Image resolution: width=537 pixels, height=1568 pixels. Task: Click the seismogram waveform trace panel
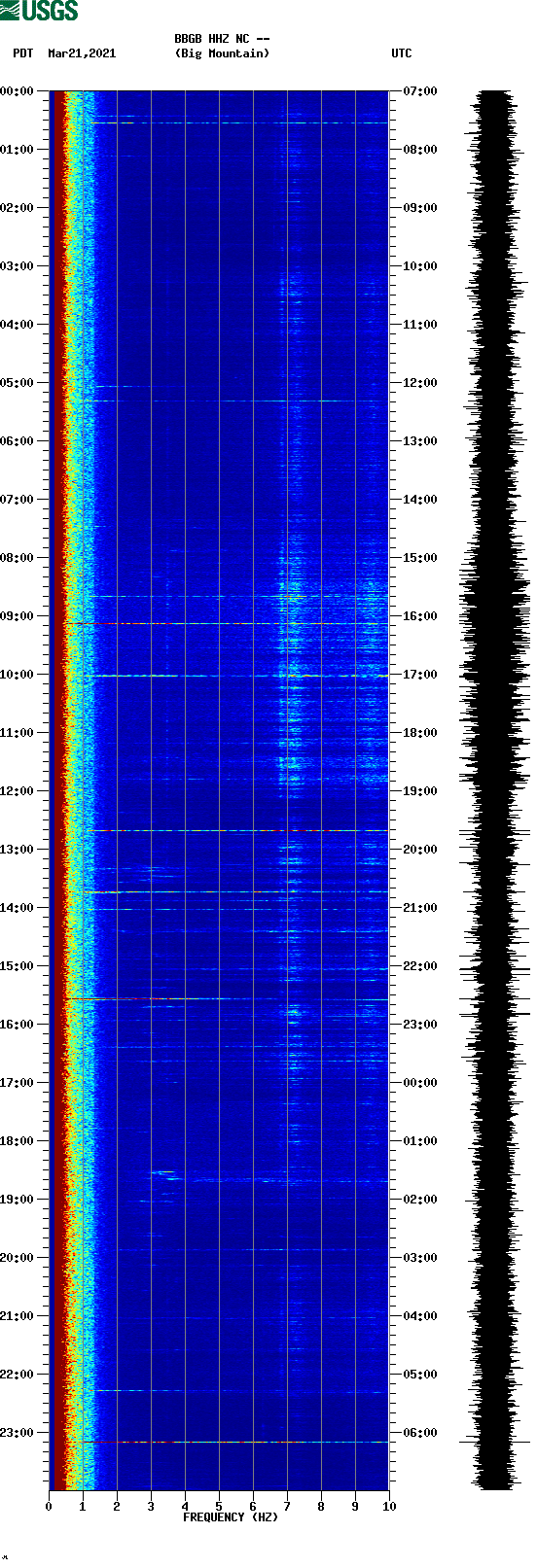495,790
